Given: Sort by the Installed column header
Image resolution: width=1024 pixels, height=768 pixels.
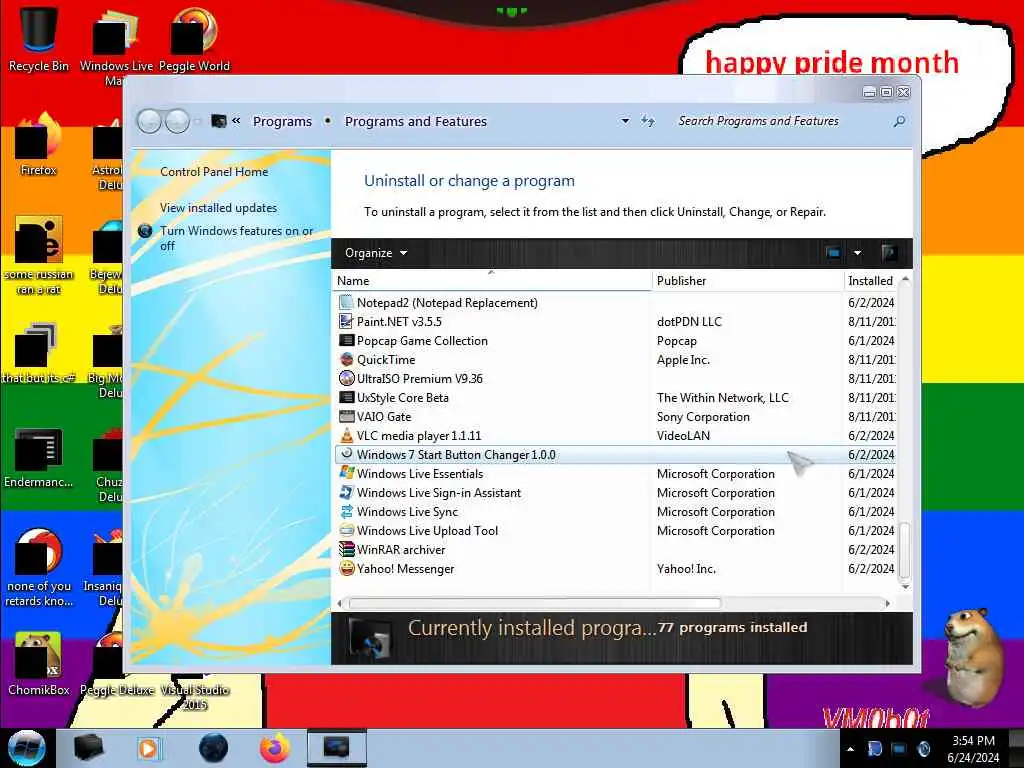Looking at the screenshot, I should pyautogui.click(x=871, y=281).
